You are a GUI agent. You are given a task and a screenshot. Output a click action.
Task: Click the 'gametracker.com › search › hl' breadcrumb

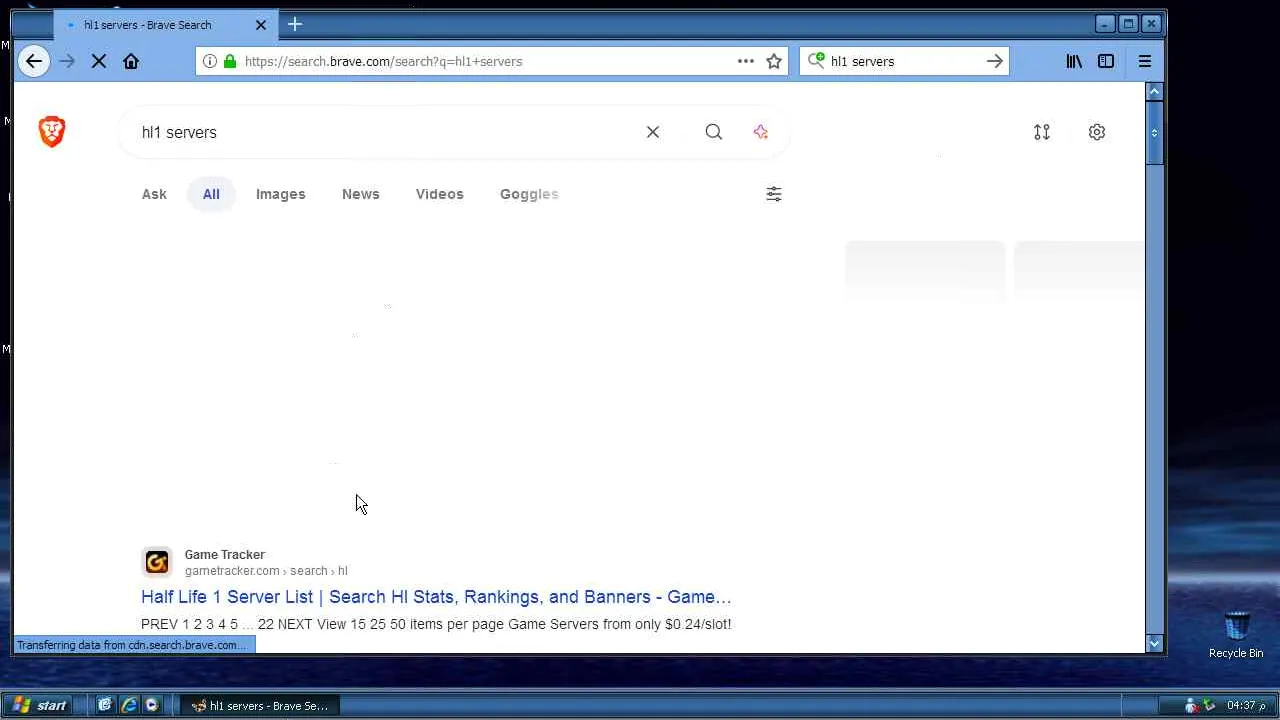click(266, 571)
